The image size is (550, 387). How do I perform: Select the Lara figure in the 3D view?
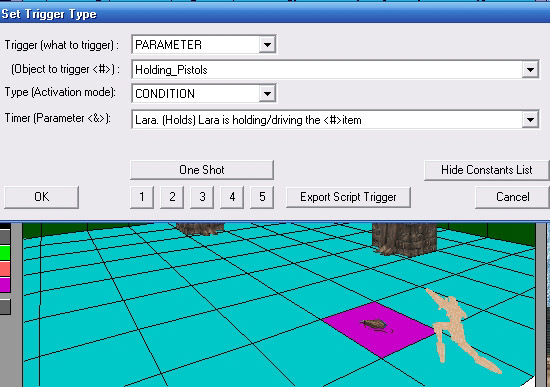click(x=460, y=330)
